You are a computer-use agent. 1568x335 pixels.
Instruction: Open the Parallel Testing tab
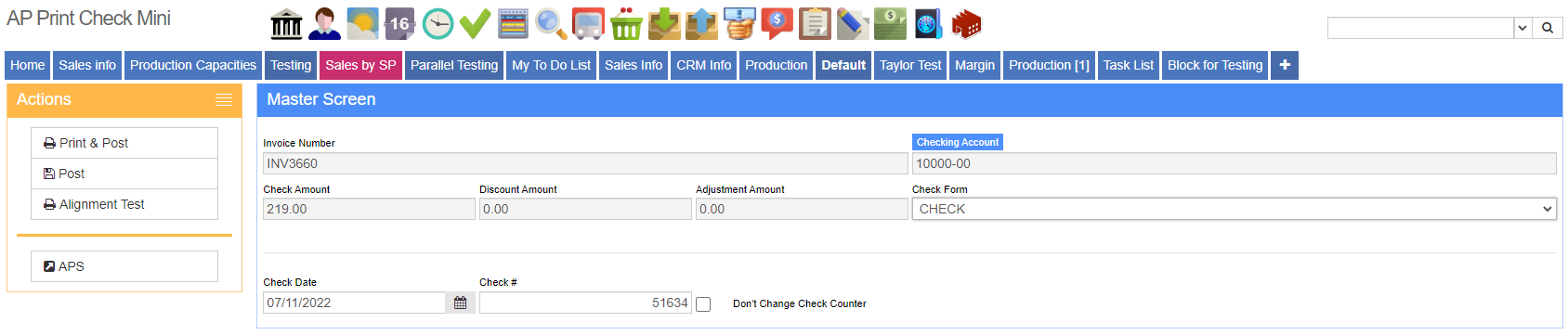454,65
